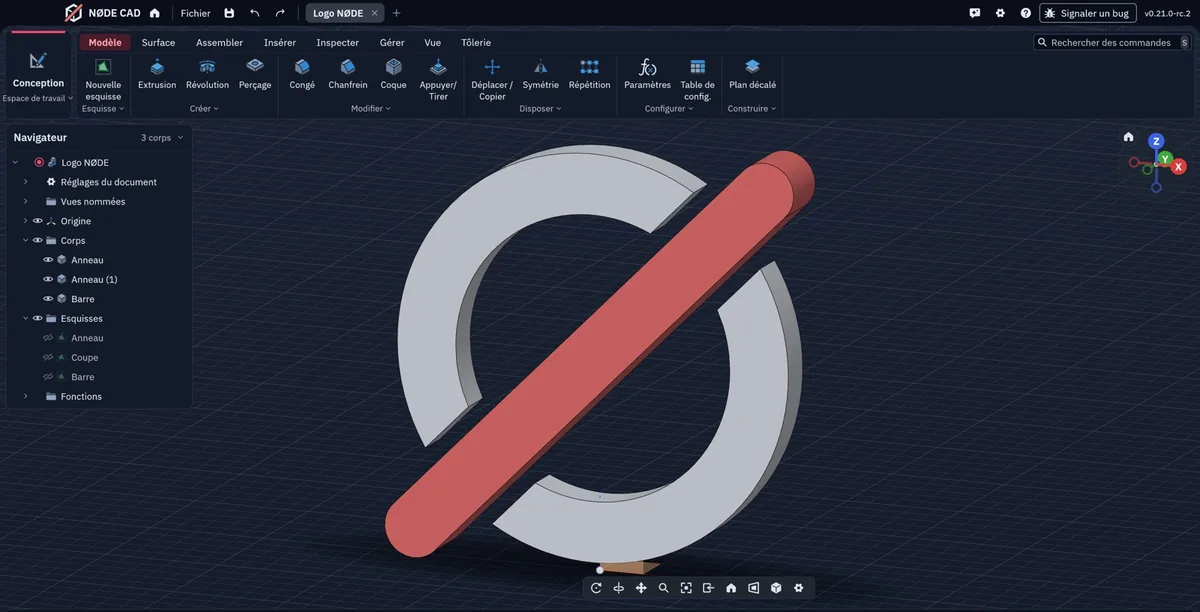Screen dimensions: 1200x612
Task: Click the home icon above the view gizmo
Action: click(x=1128, y=137)
